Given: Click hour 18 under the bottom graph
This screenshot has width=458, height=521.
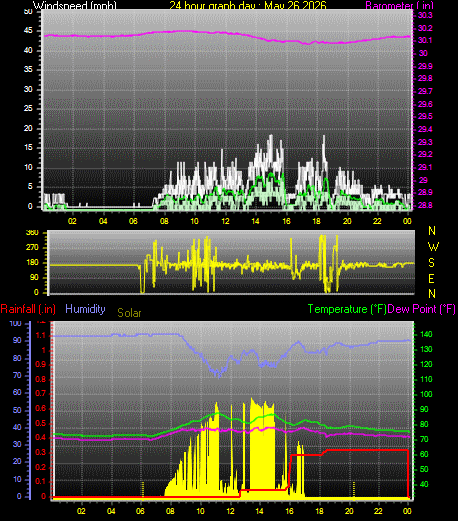Looking at the screenshot, I should point(319,511).
